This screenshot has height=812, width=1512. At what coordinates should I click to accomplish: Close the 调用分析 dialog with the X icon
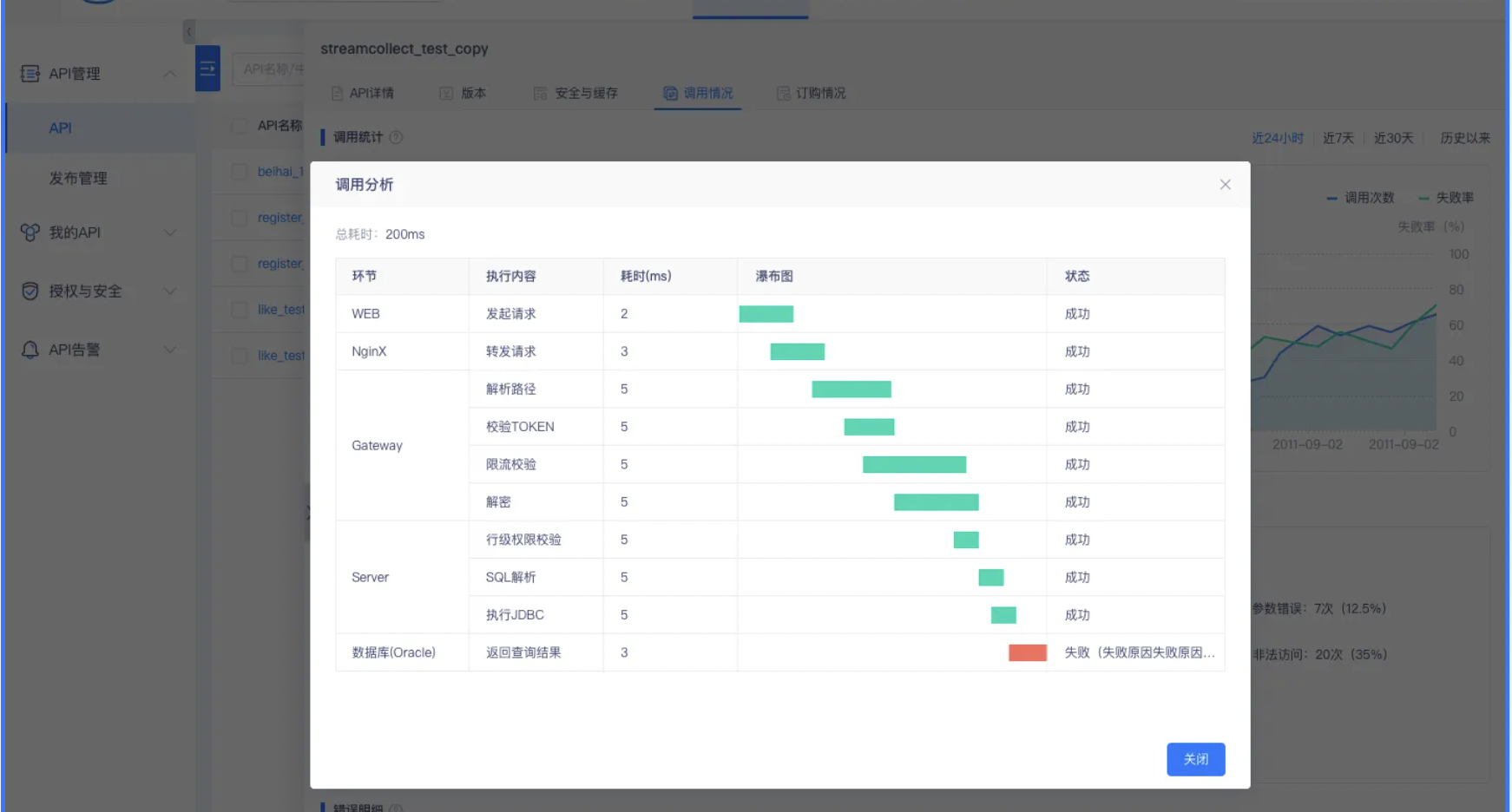point(1225,185)
